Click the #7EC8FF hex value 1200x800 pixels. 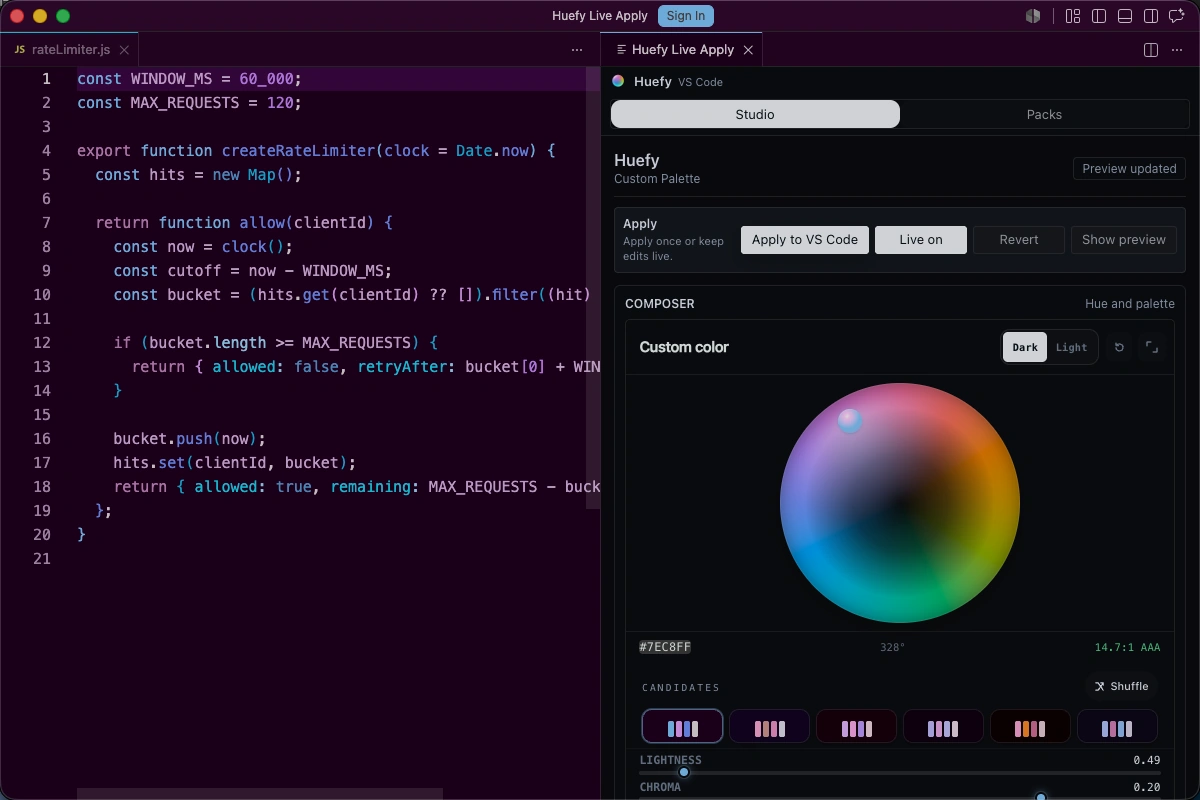(665, 647)
